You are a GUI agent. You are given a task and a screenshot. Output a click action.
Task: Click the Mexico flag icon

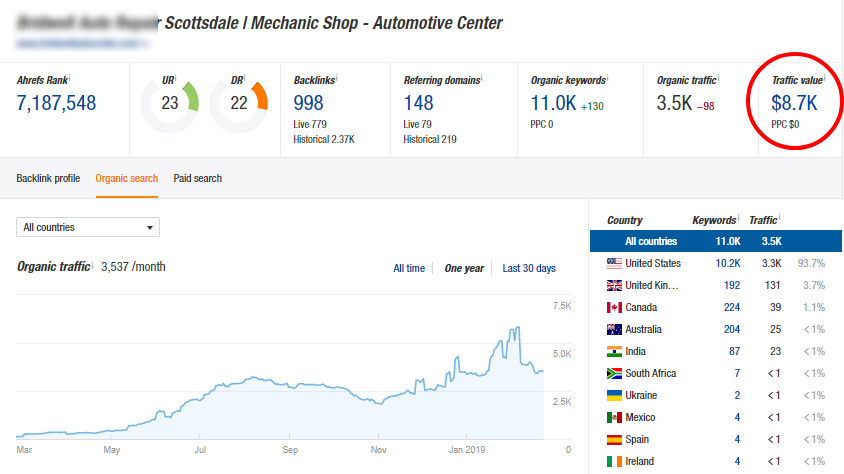click(614, 418)
